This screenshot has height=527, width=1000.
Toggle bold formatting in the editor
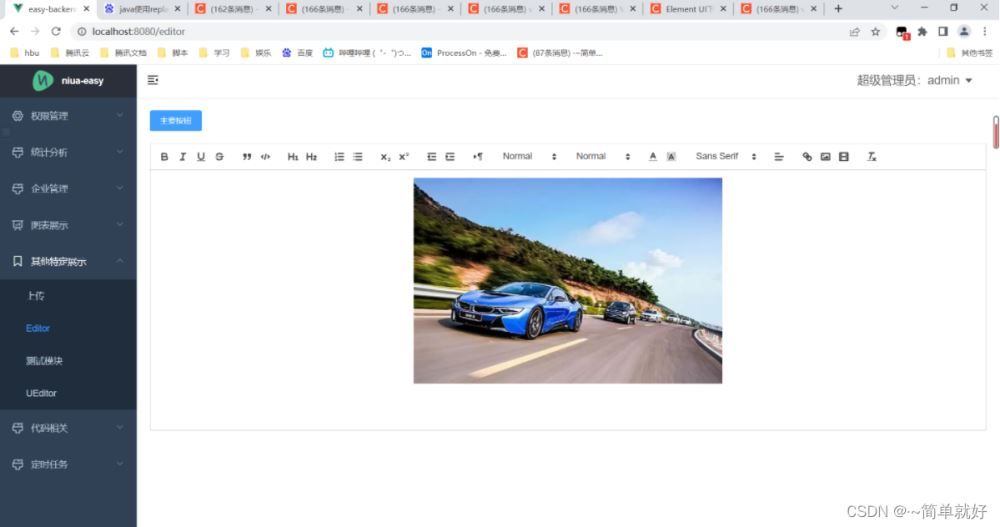pos(165,157)
